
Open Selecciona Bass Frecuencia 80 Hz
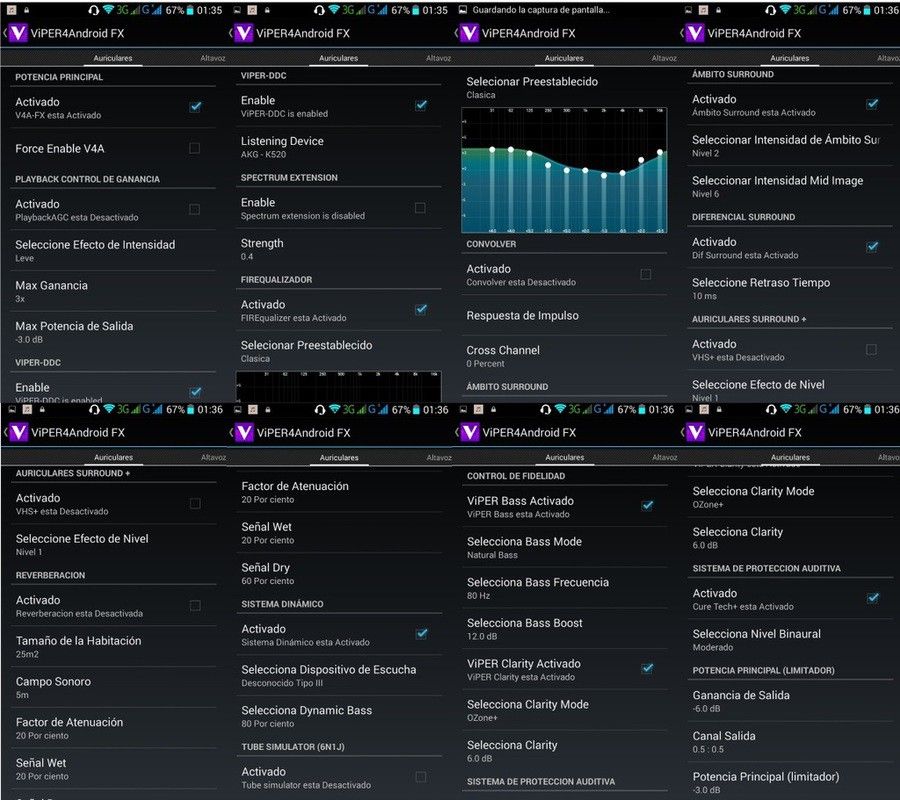(x=564, y=588)
